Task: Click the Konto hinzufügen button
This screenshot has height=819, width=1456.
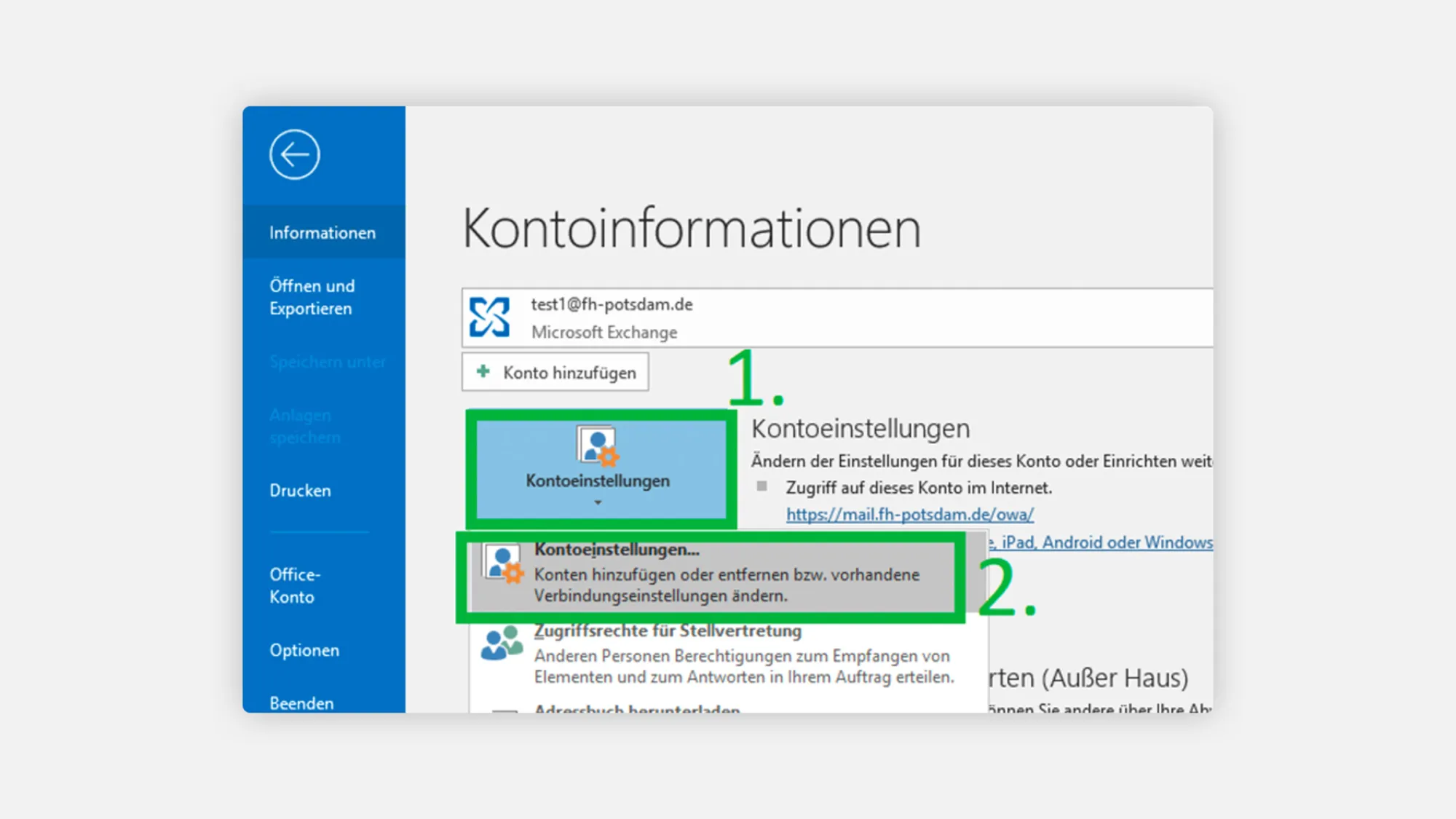Action: point(555,372)
